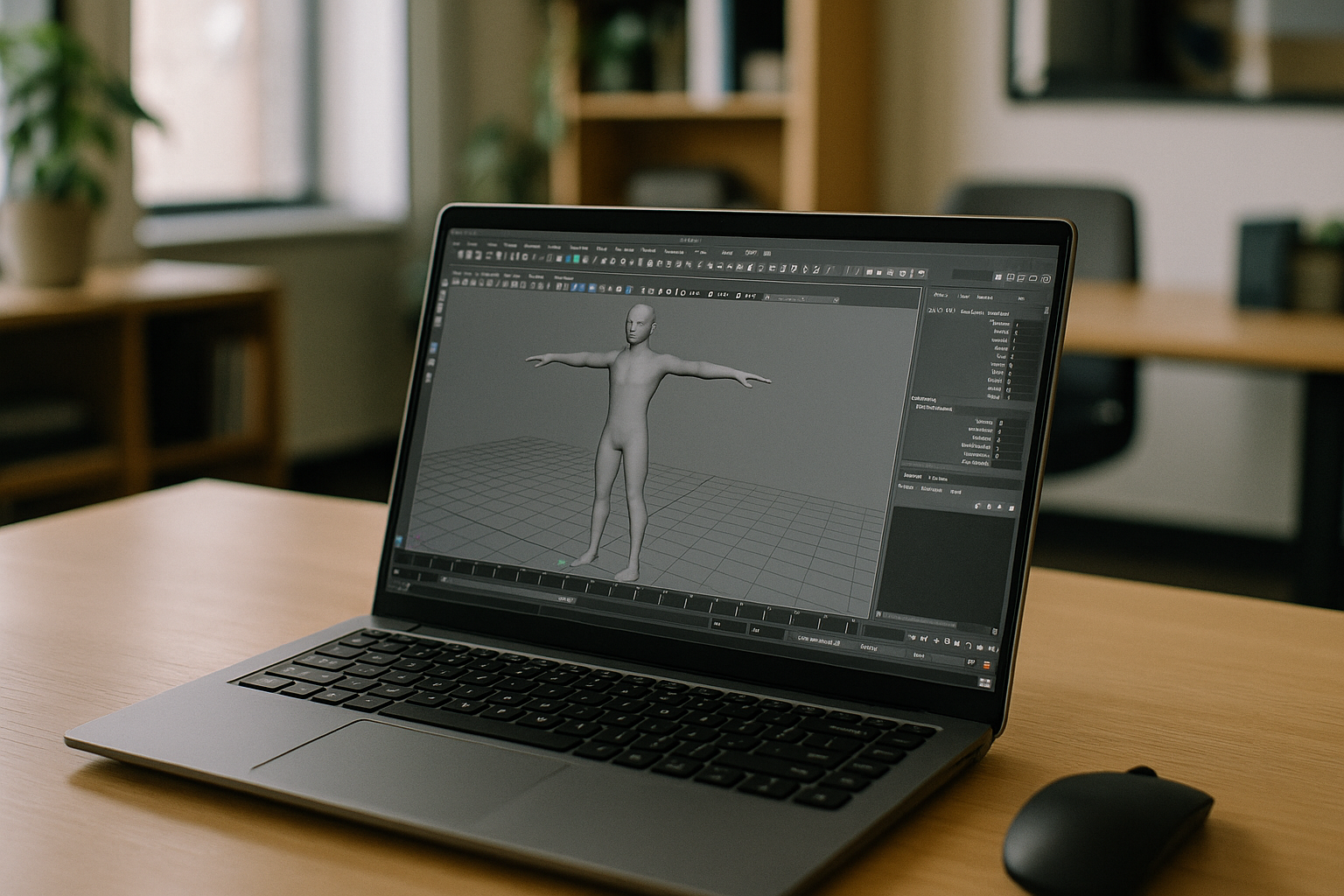Click the spiral icon at the top-right corner of the app
The height and width of the screenshot is (896, 1344).
pos(1046,279)
